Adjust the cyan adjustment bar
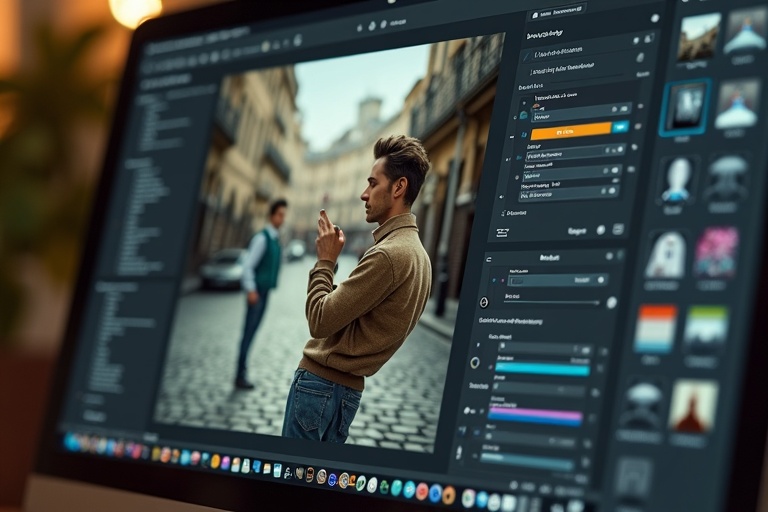Screen dimensions: 768x512 click(542, 368)
